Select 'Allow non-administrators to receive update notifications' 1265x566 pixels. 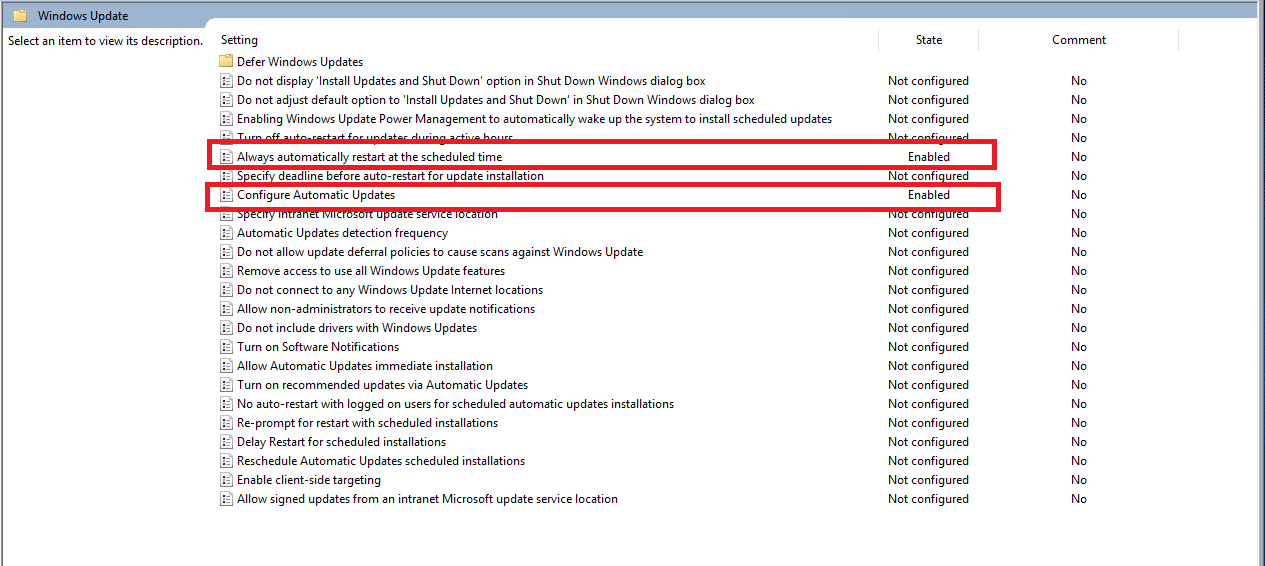pyautogui.click(x=386, y=309)
